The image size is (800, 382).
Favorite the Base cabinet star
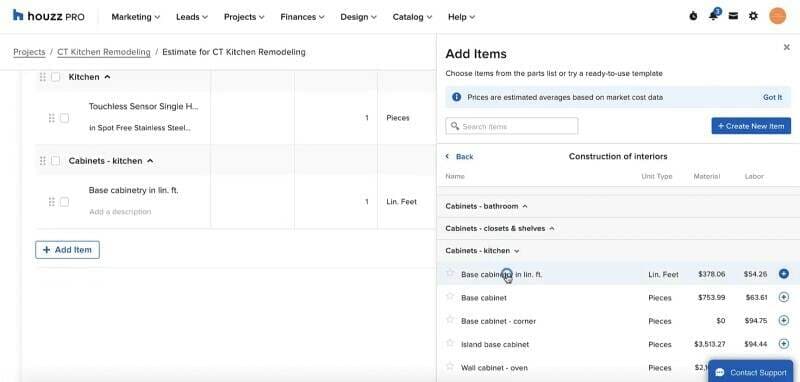[x=449, y=296]
